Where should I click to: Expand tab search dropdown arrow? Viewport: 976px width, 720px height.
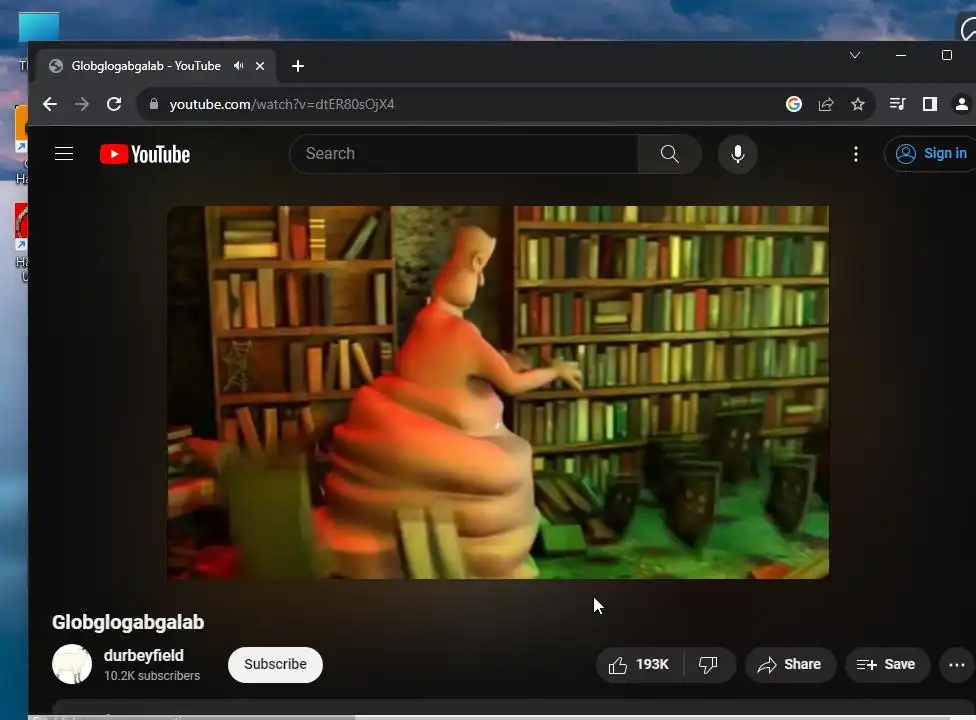855,55
